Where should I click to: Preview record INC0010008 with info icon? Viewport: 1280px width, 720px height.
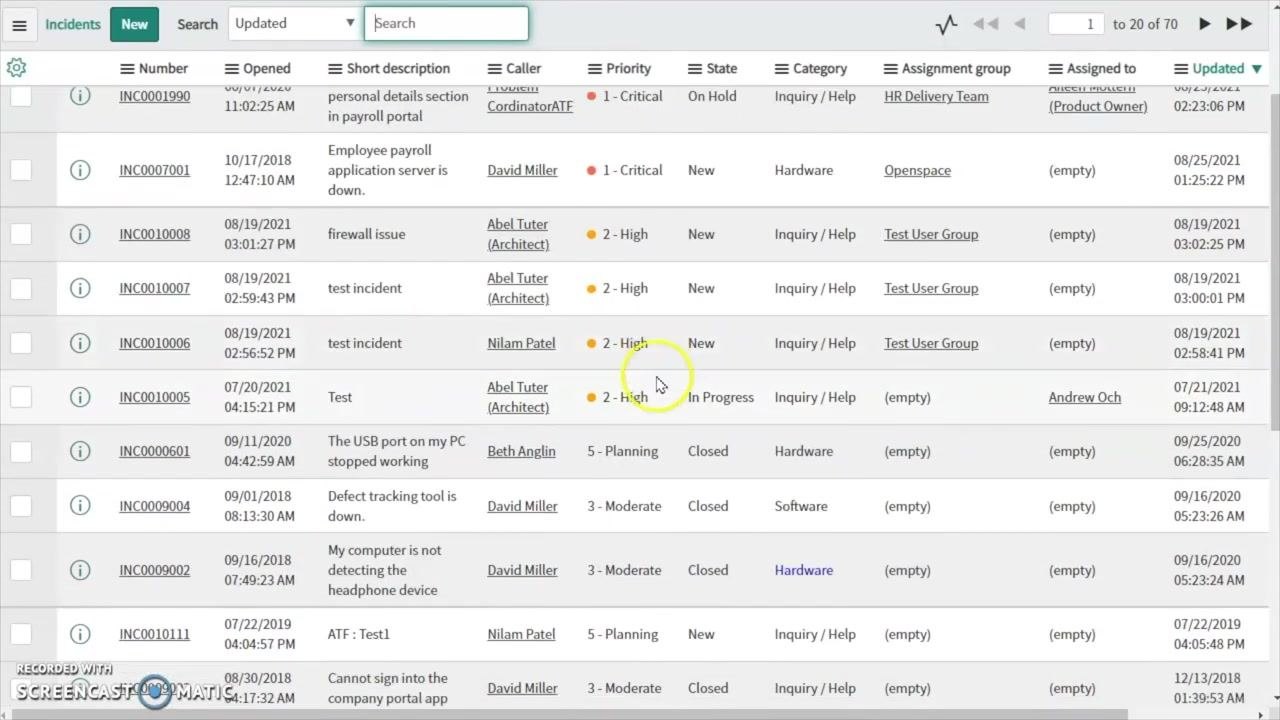(80, 234)
